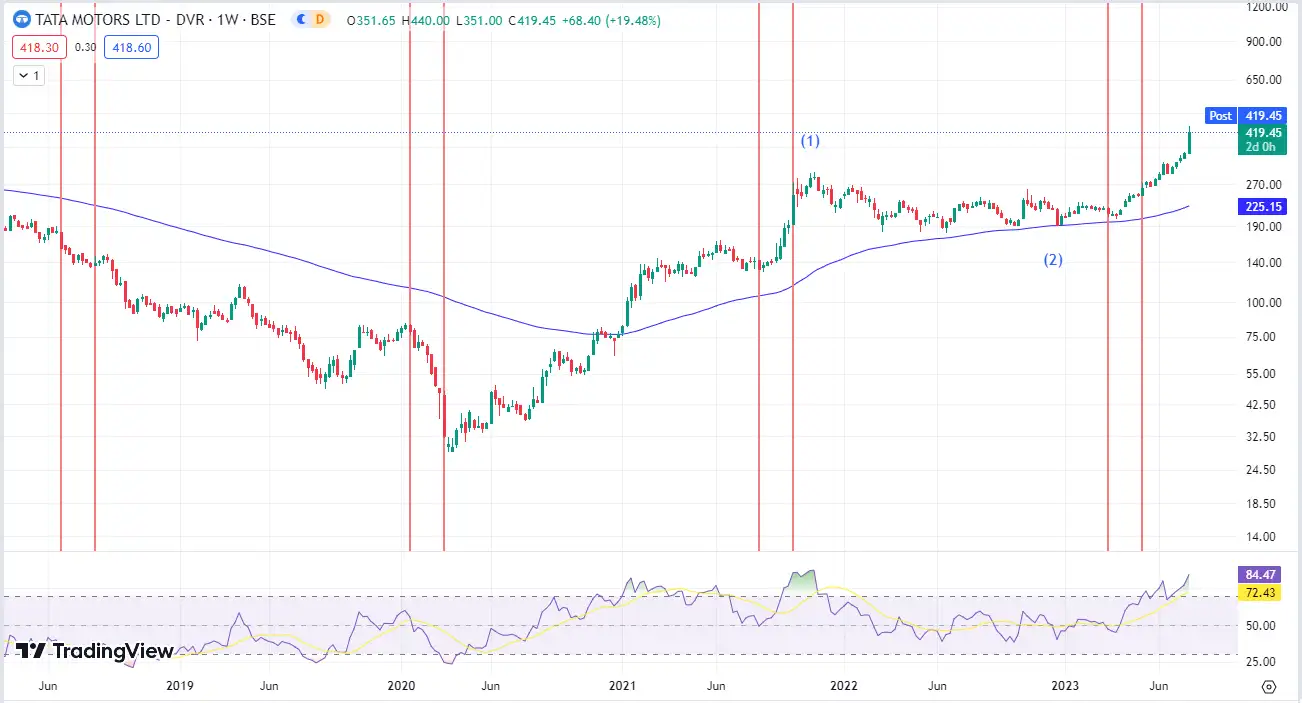Click the Tata Motors company logo icon
The width and height of the screenshot is (1302, 703).
[21, 19]
